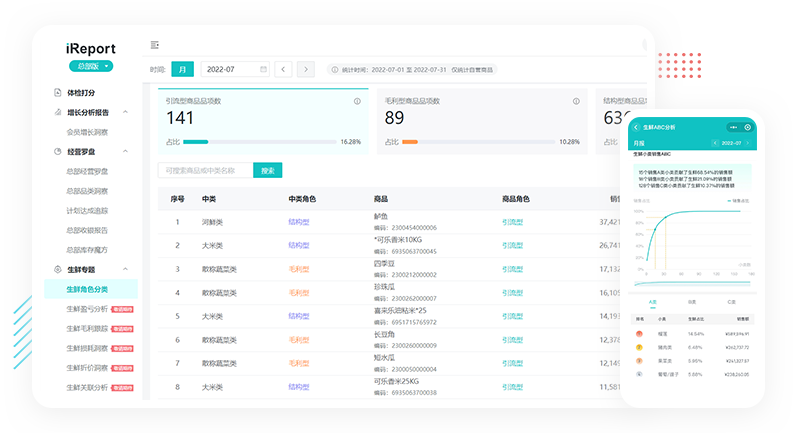The image size is (799, 433).
Task: Go to the next month
Action: tap(306, 69)
